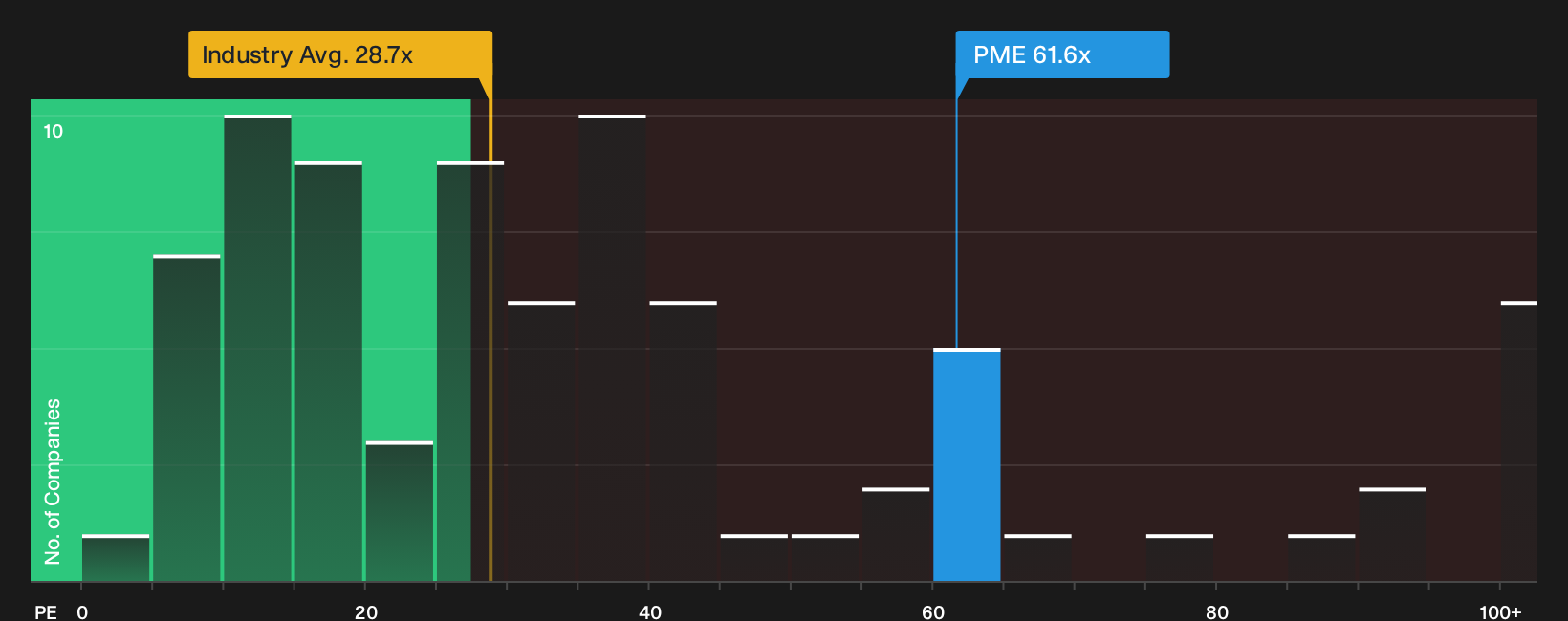This screenshot has width=1568, height=621.
Task: Select the blue highlighted PME histogram bar
Action: tap(967, 465)
